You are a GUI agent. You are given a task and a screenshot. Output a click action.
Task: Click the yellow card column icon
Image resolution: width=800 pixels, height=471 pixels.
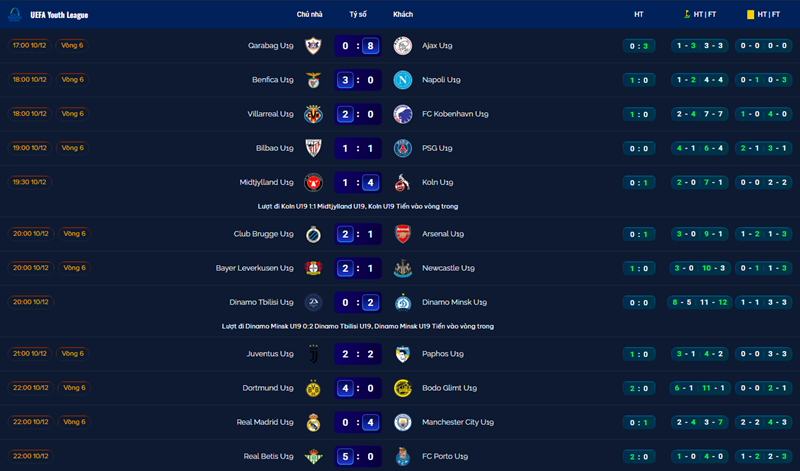750,14
